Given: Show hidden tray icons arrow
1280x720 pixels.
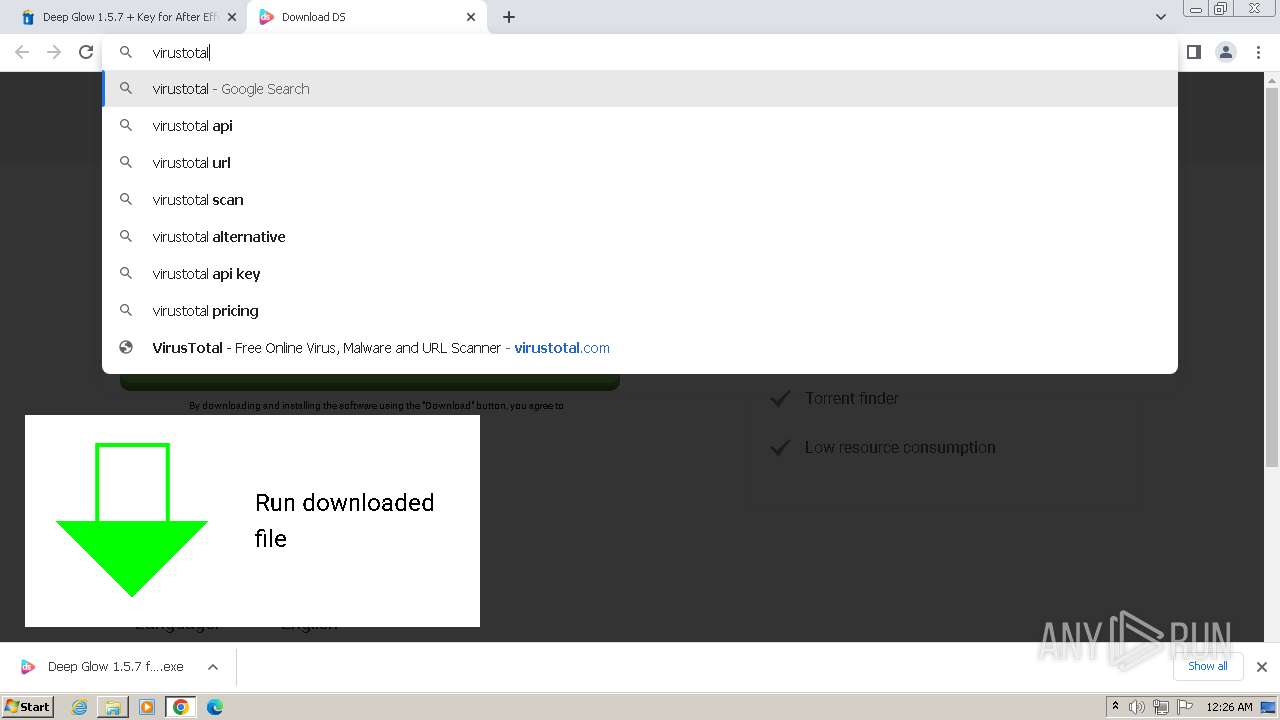Looking at the screenshot, I should tap(1115, 707).
